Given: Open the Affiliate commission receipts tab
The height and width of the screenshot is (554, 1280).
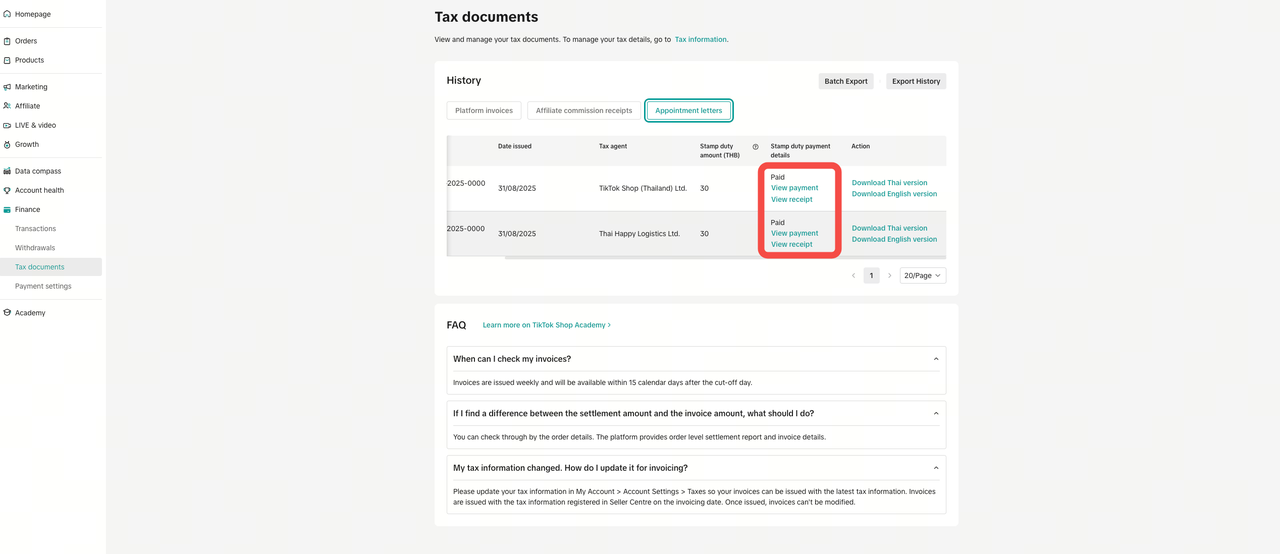Looking at the screenshot, I should 584,110.
